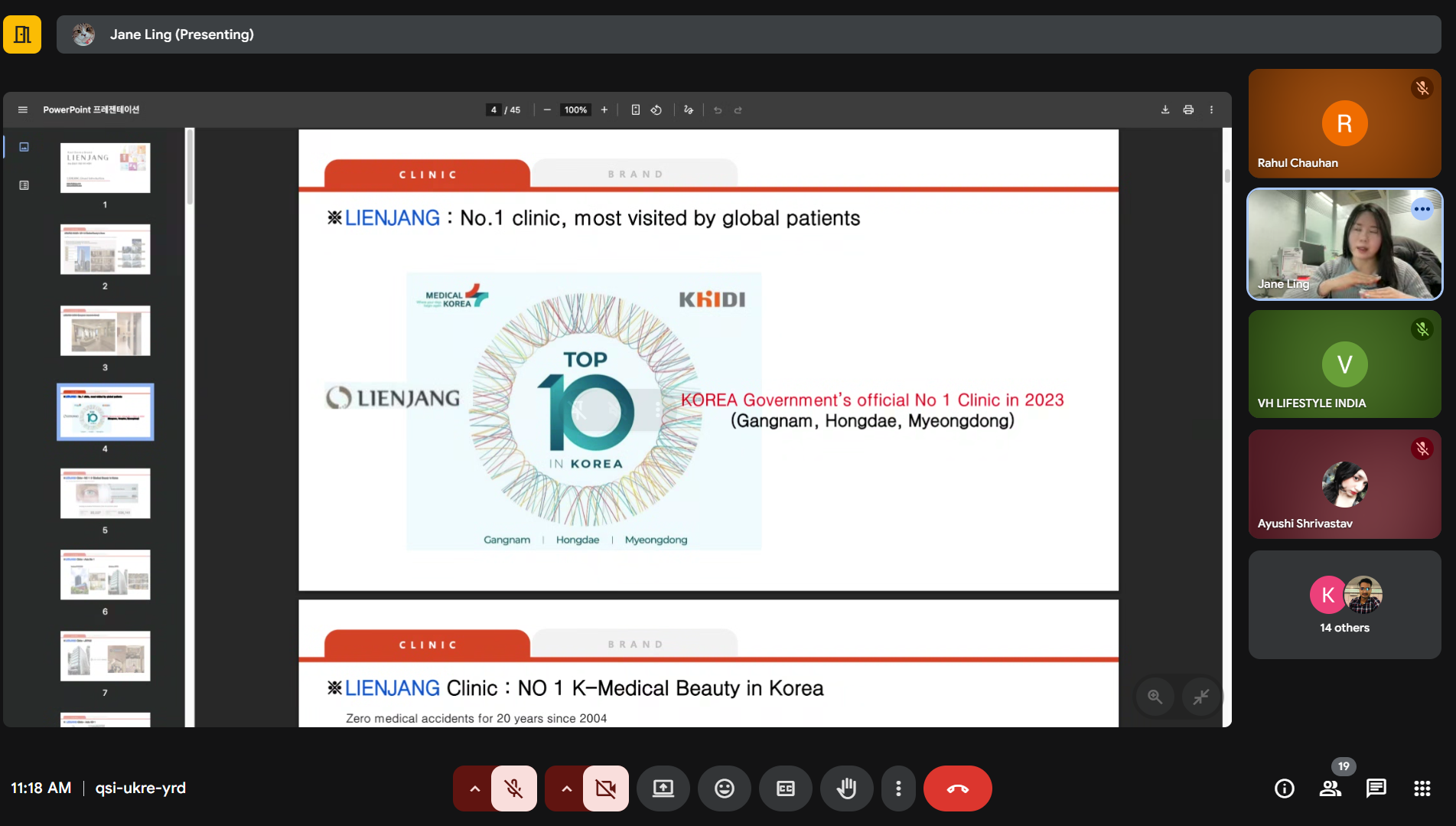Open the chat panel icon

pos(1376,788)
